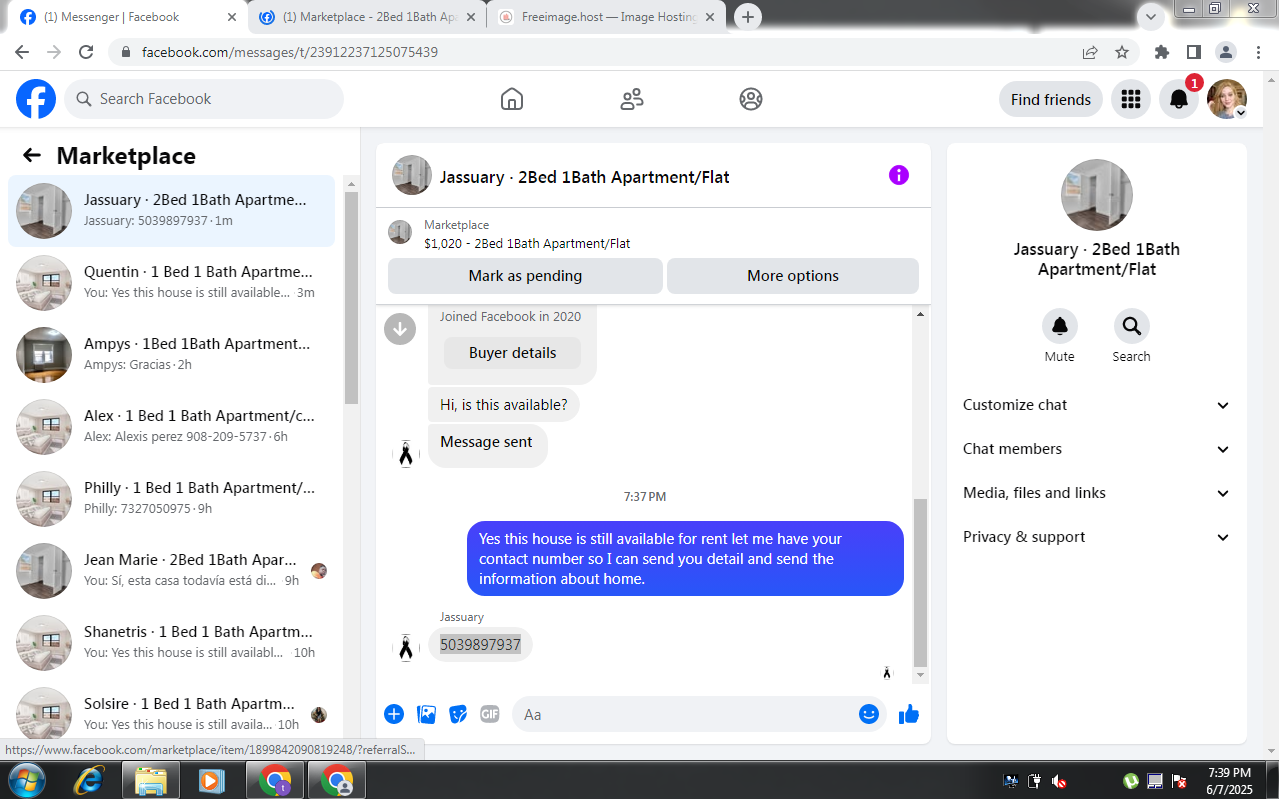Click the Mark as pending button
The width and height of the screenshot is (1279, 799).
click(525, 276)
